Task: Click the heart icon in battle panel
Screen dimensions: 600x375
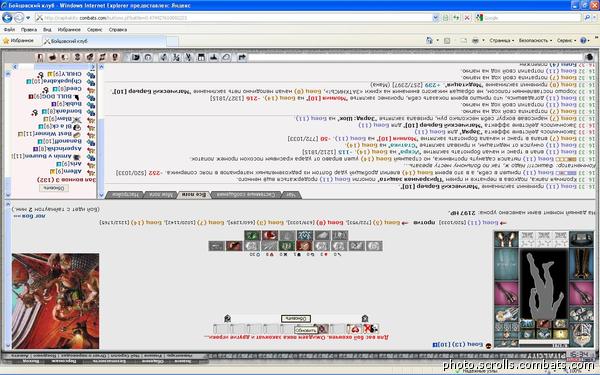Action: (355, 329)
